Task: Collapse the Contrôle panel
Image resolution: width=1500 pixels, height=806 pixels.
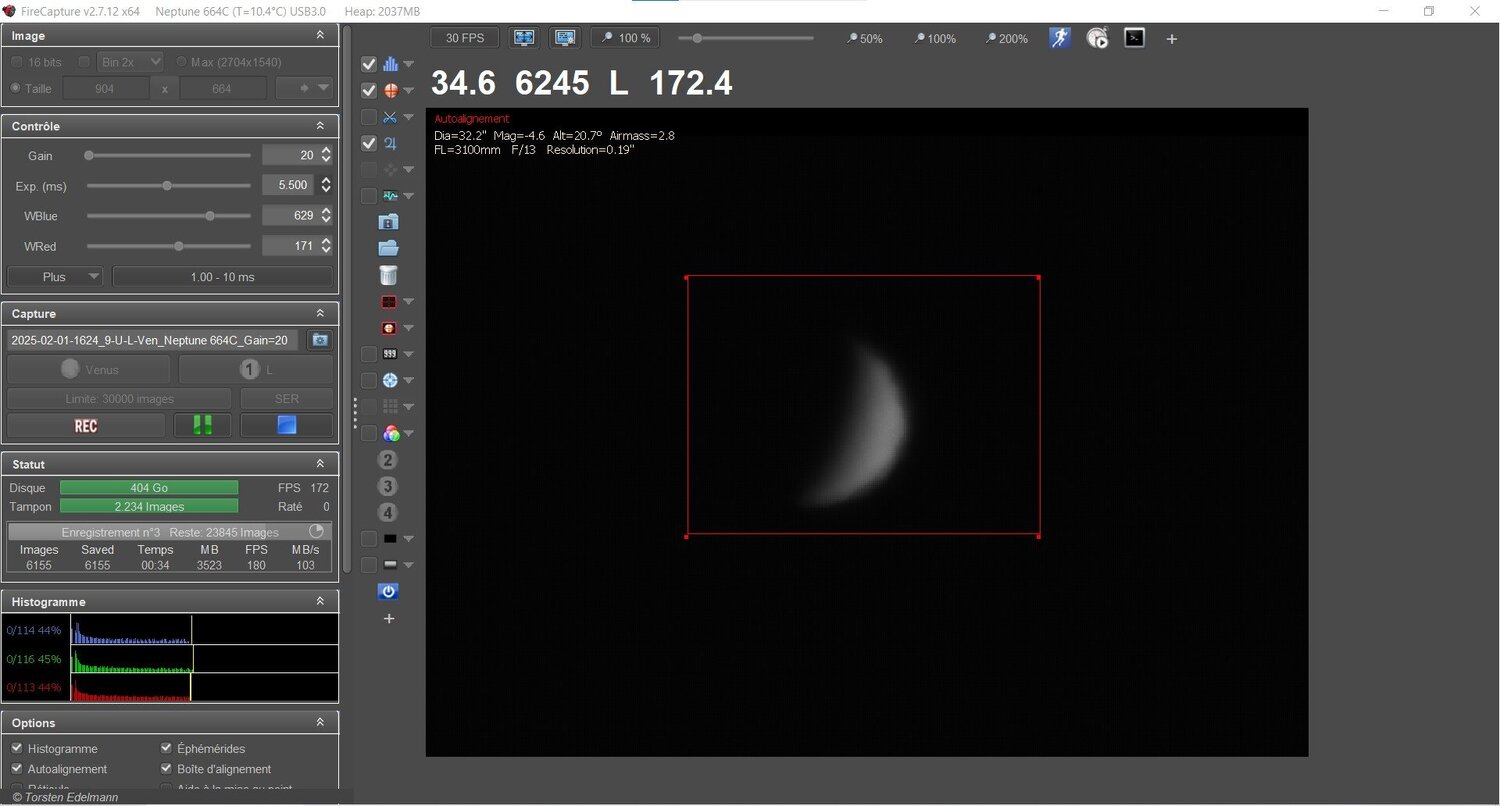Action: click(320, 126)
